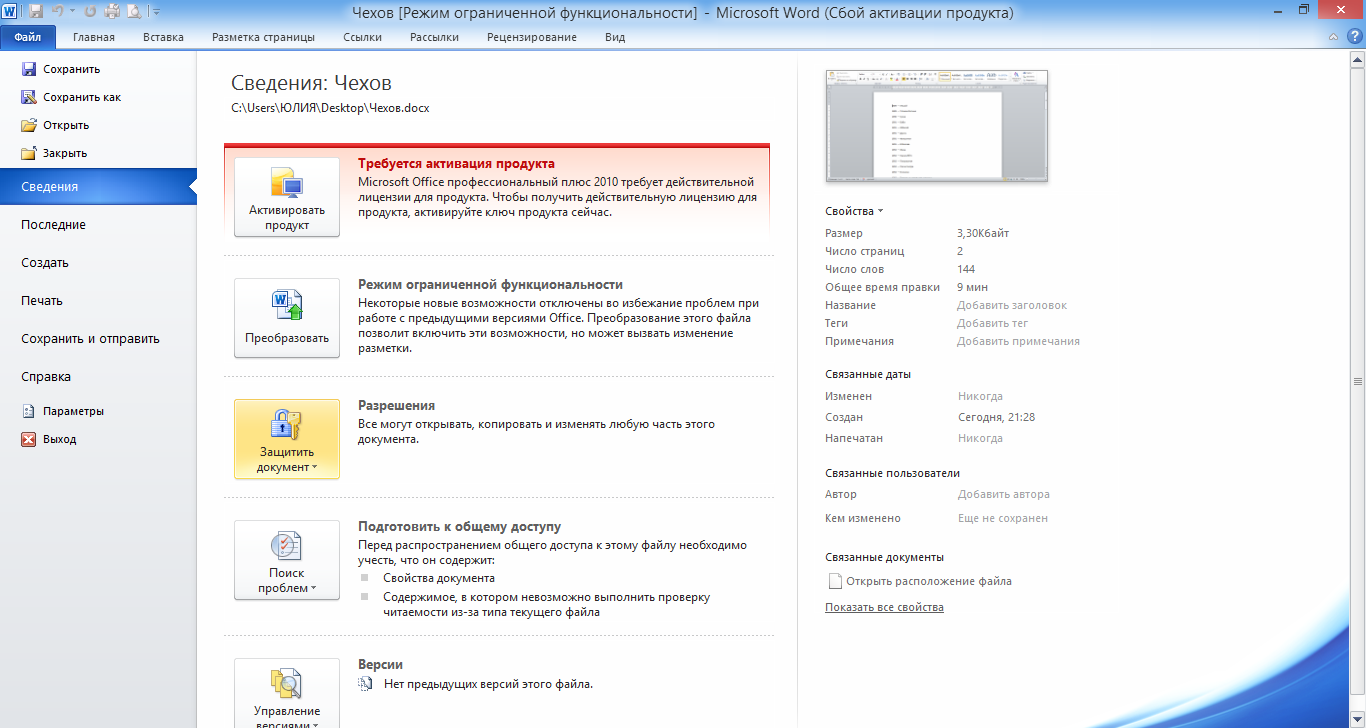
Task: Click Сохранить in the File menu
Action: pyautogui.click(x=71, y=69)
